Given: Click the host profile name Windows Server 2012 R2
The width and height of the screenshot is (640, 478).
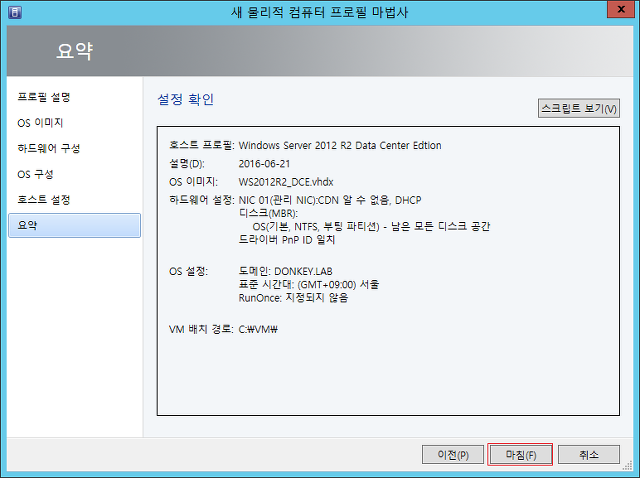Looking at the screenshot, I should (340, 145).
